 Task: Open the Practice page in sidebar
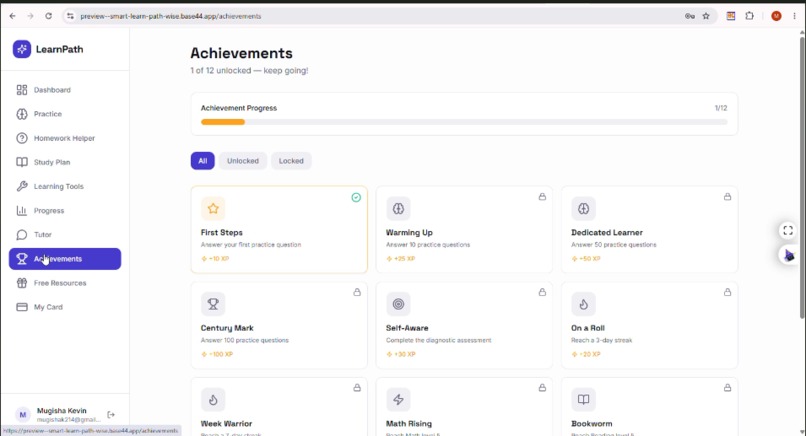point(65,114)
